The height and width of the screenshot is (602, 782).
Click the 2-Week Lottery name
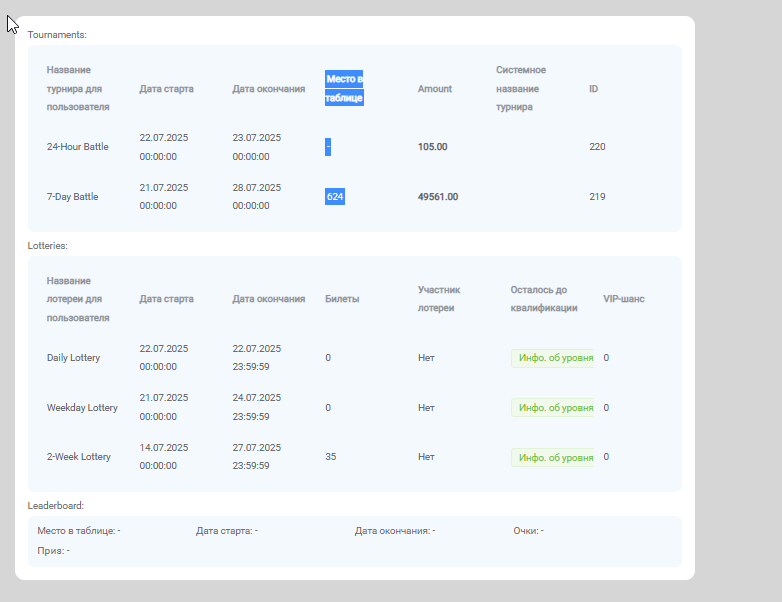(79, 457)
